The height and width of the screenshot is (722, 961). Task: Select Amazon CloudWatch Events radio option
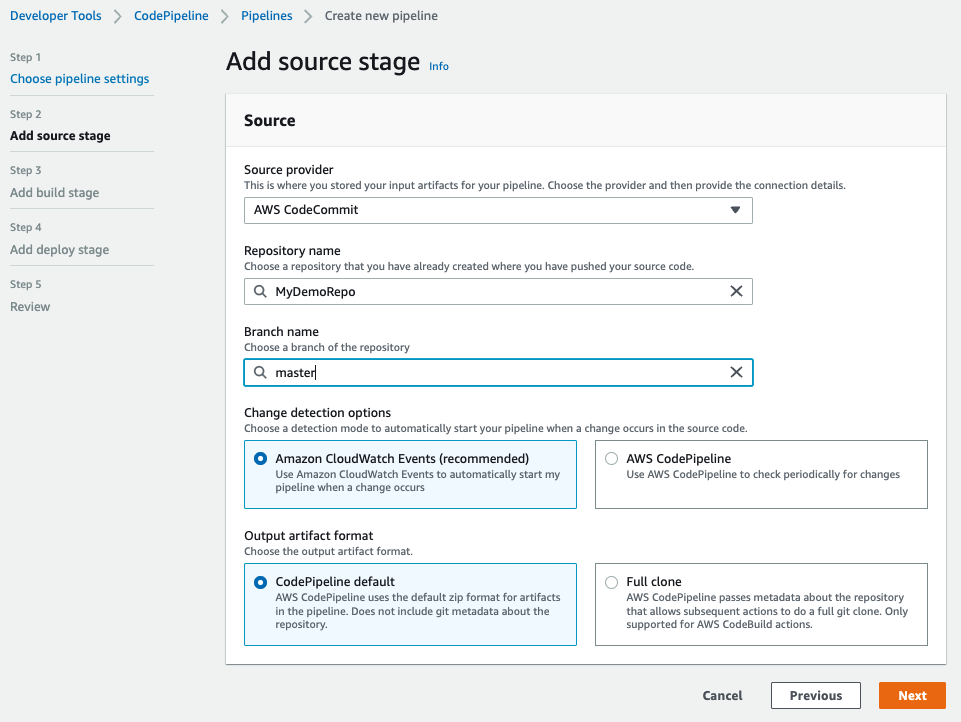tap(261, 459)
